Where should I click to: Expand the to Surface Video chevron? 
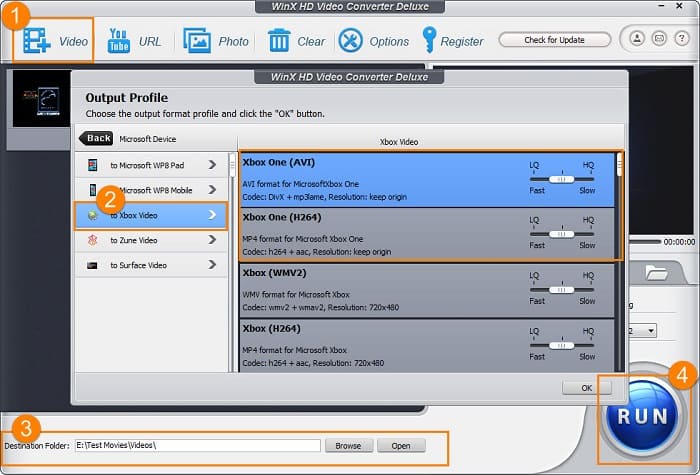[212, 265]
